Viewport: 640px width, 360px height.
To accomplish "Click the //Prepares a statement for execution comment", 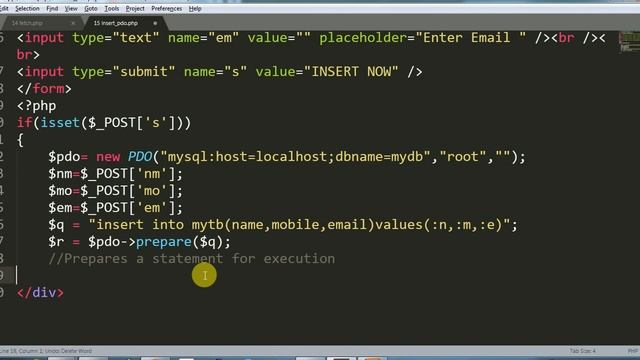I will point(192,259).
